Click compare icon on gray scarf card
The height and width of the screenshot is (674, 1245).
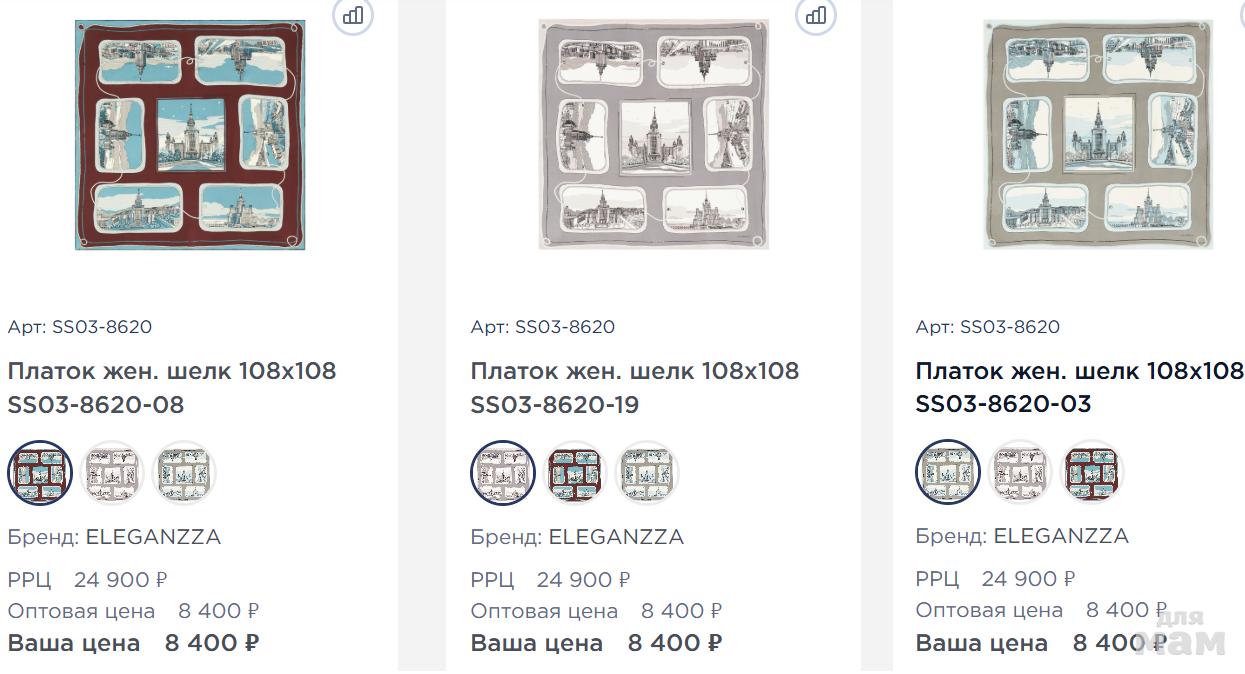(816, 15)
